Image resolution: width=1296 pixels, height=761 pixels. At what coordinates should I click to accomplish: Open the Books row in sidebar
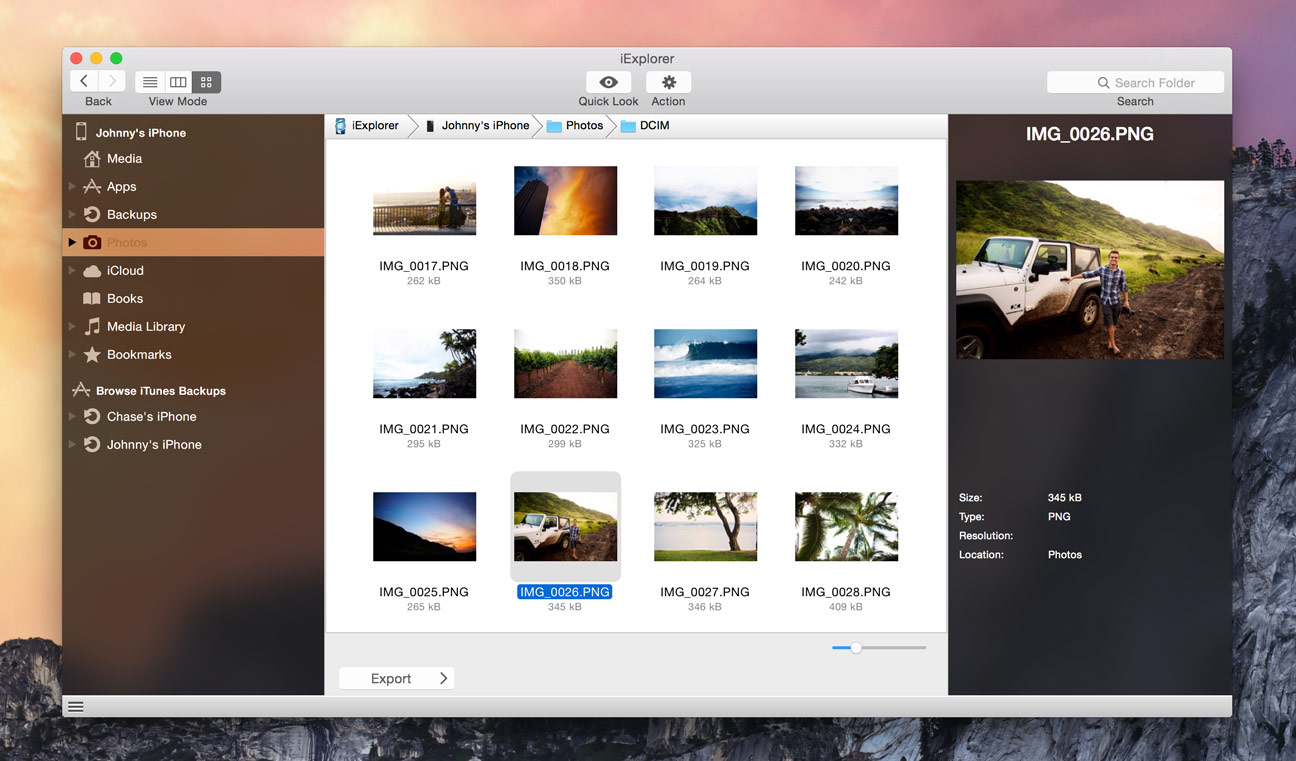pos(193,299)
